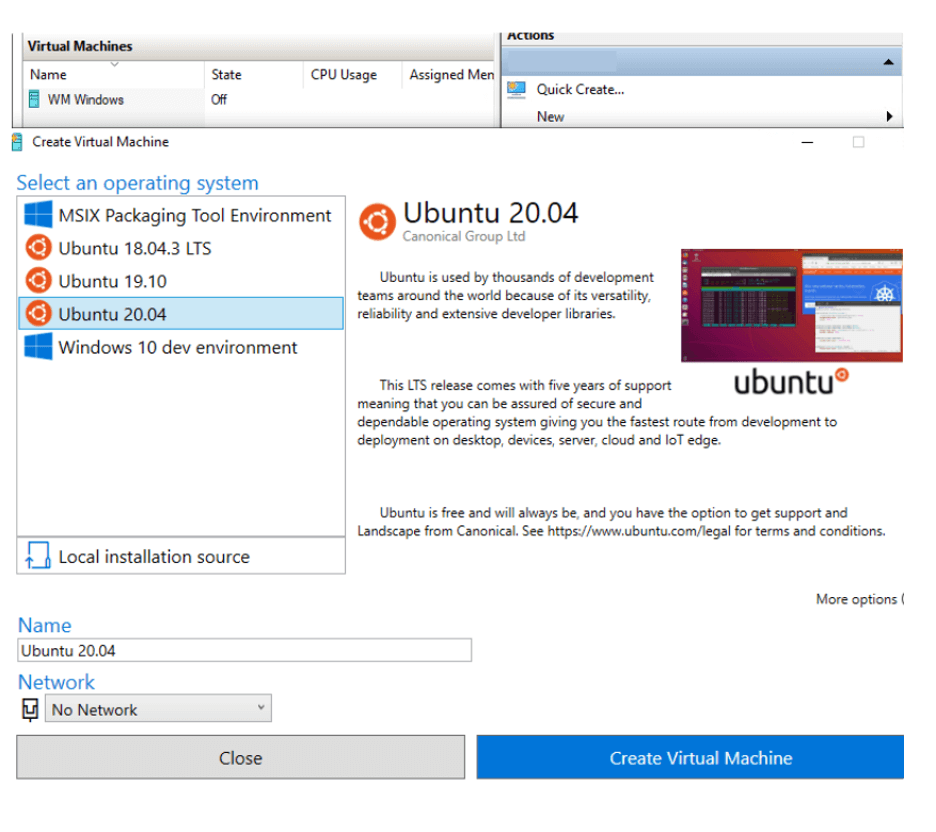Open the New action menu item

(550, 117)
